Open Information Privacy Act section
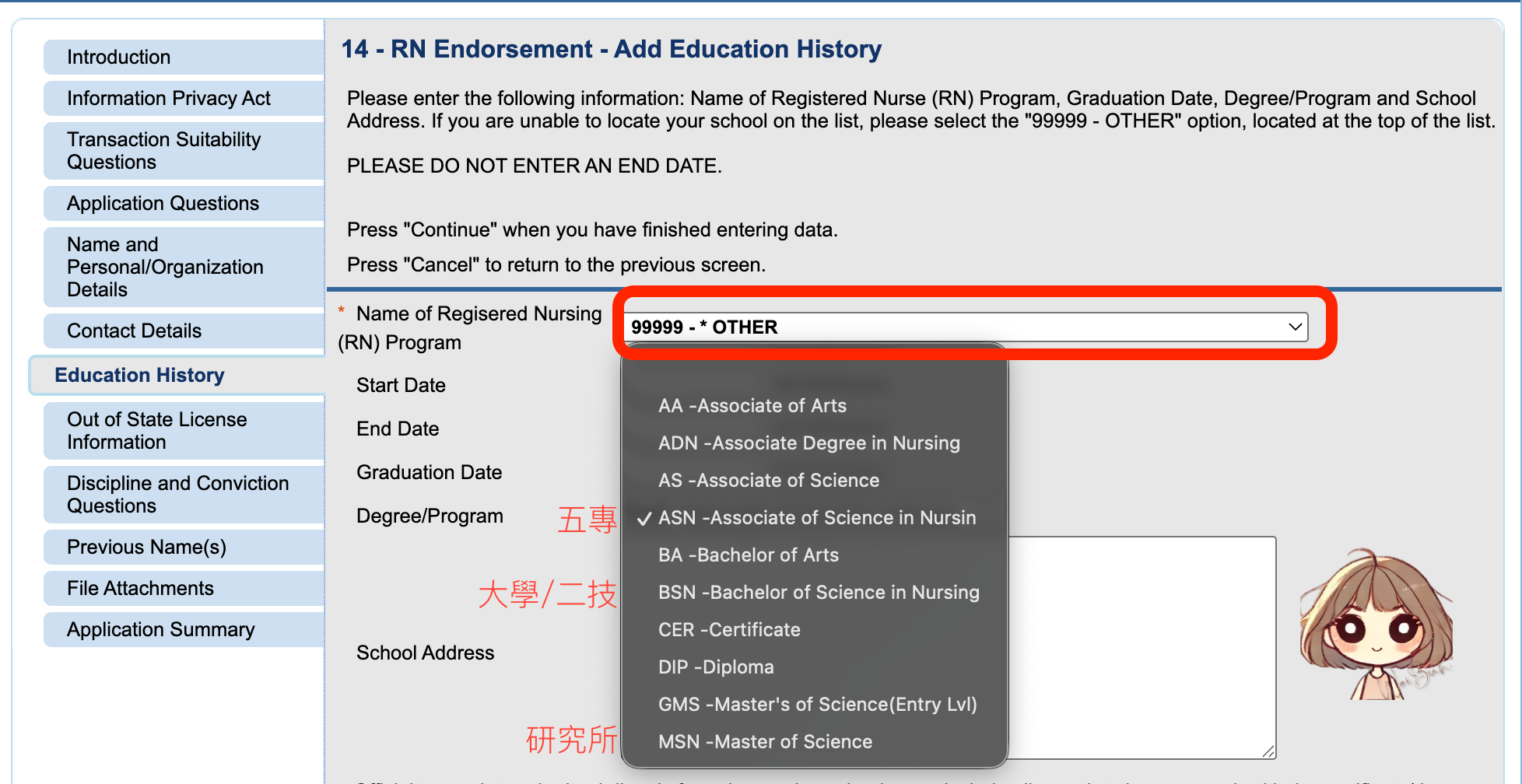This screenshot has height=784, width=1522. point(184,98)
